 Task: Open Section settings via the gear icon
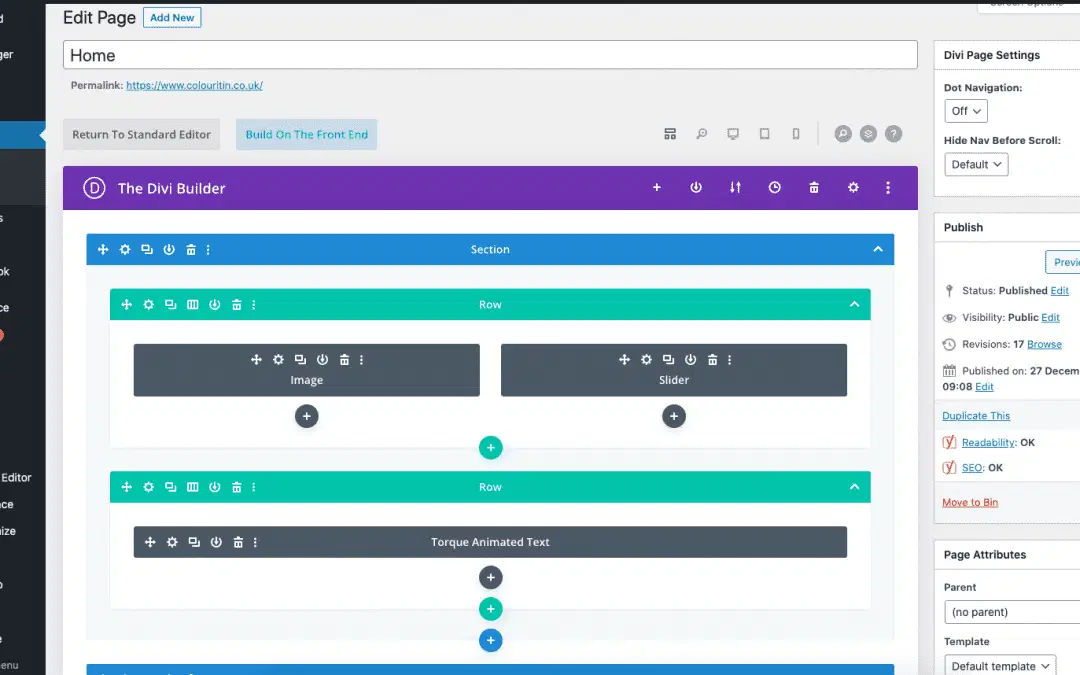(125, 249)
